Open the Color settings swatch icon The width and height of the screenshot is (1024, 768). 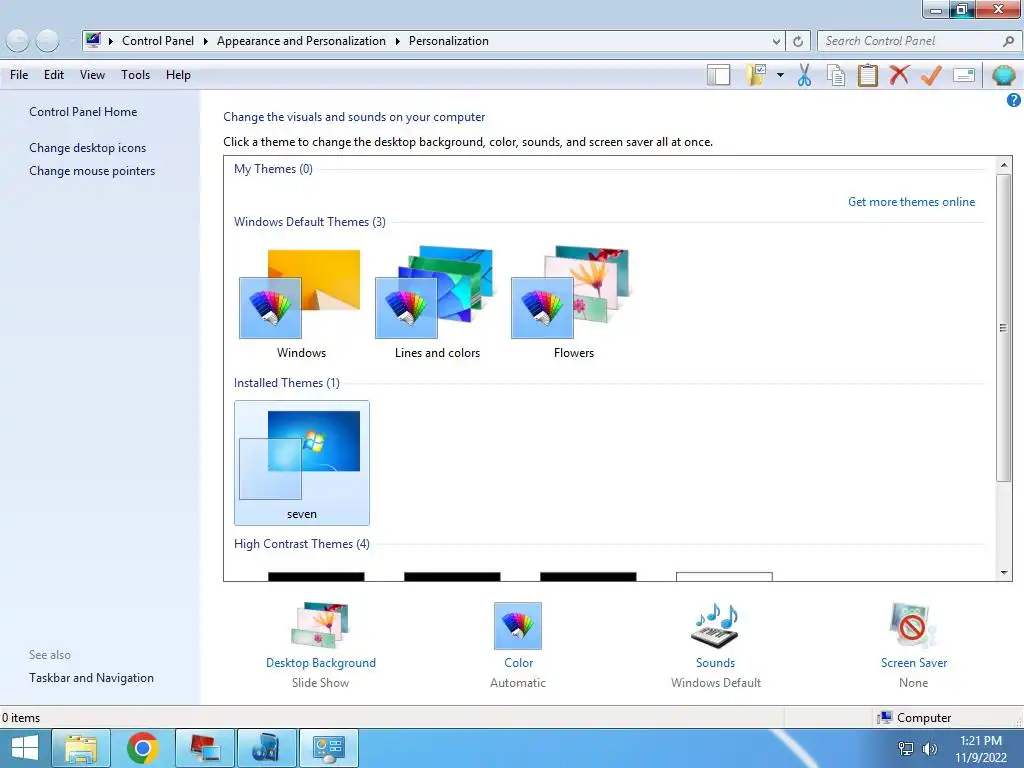[x=518, y=626]
